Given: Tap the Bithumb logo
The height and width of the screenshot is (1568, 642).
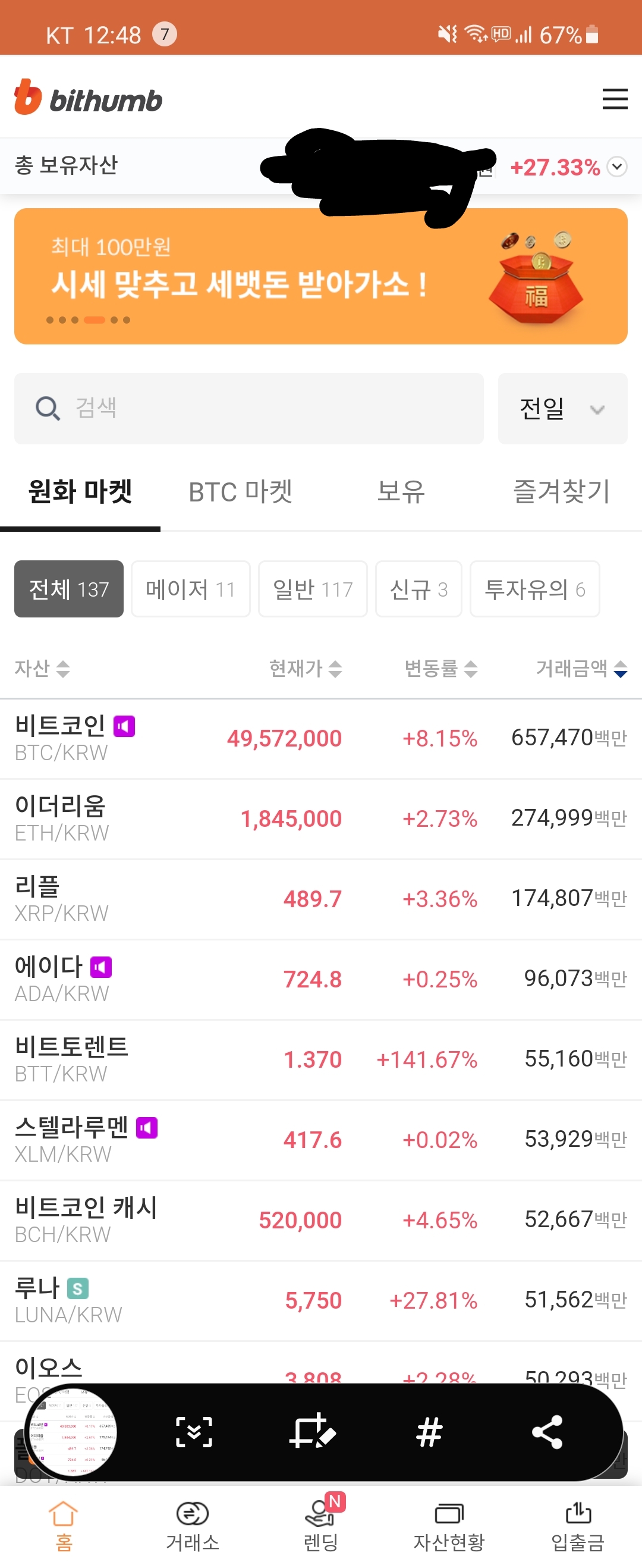Looking at the screenshot, I should tap(88, 98).
